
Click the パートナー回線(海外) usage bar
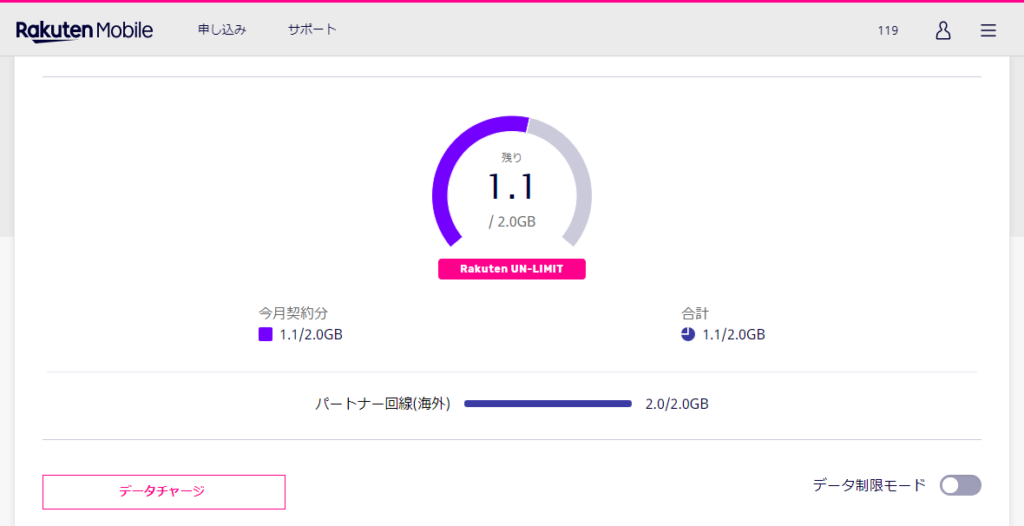pos(548,404)
